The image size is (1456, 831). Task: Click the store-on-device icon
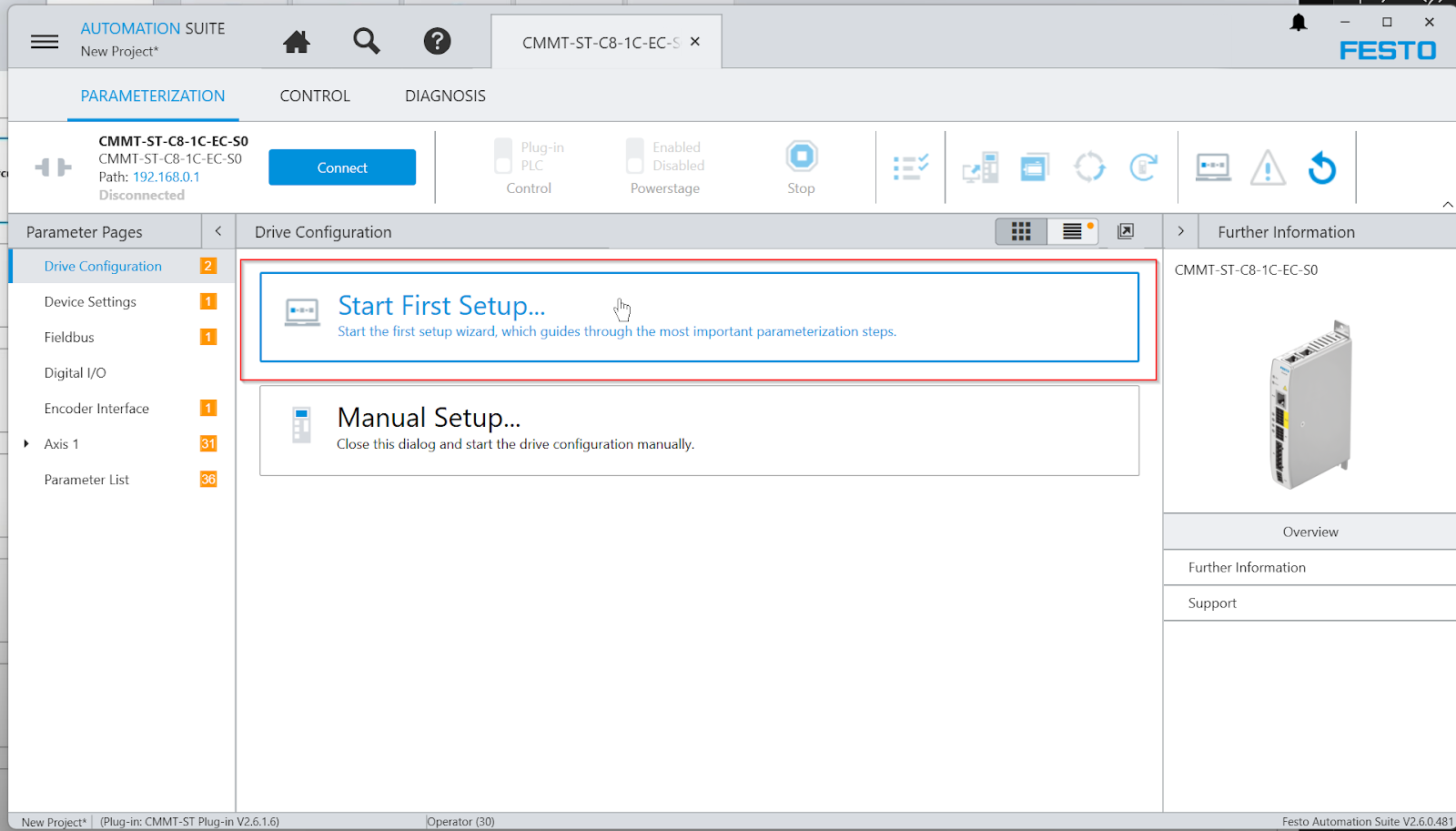(1034, 167)
